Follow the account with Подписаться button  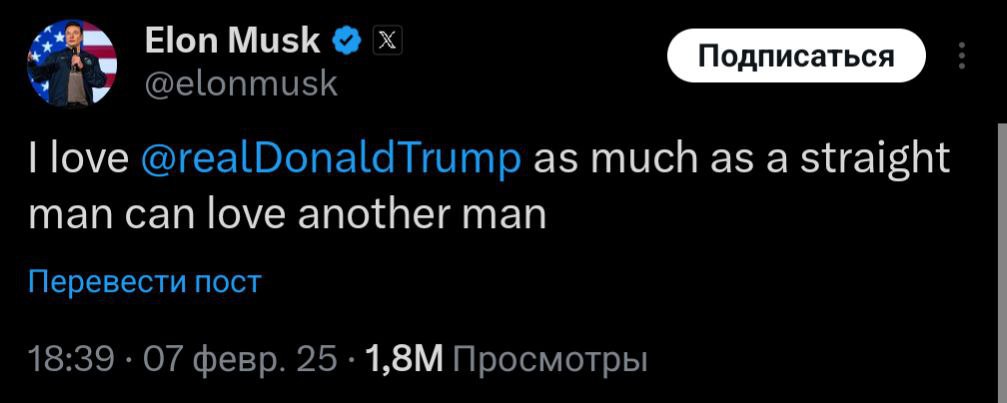[796, 56]
